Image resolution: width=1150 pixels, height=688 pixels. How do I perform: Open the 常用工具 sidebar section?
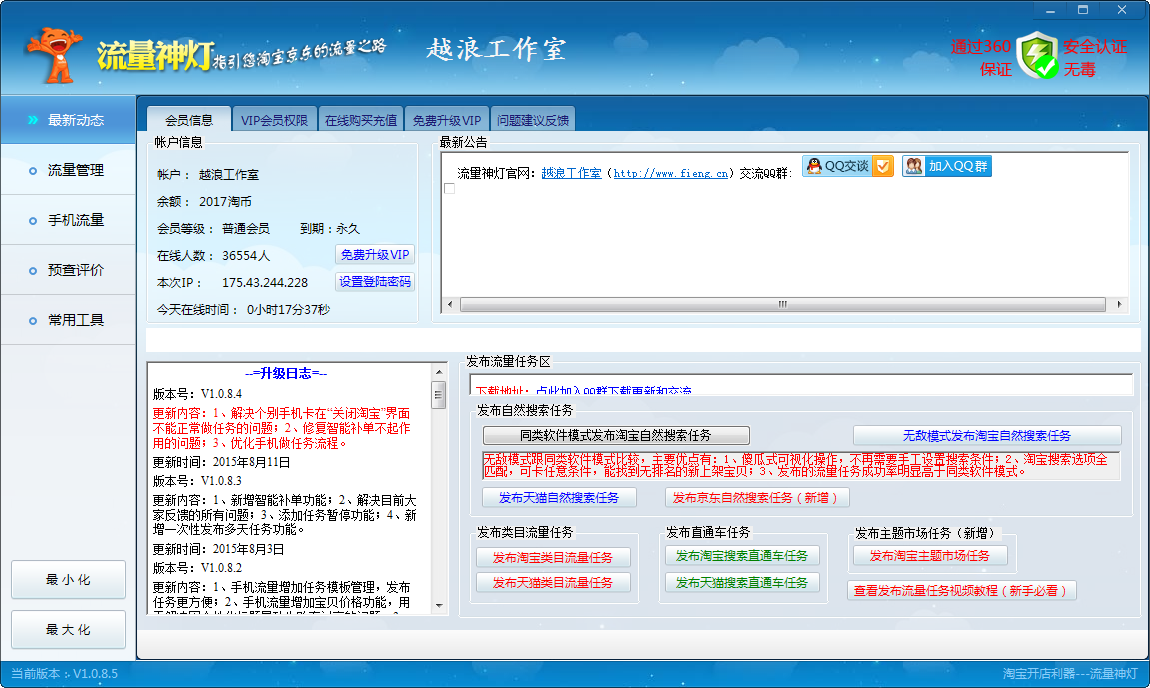pos(68,320)
